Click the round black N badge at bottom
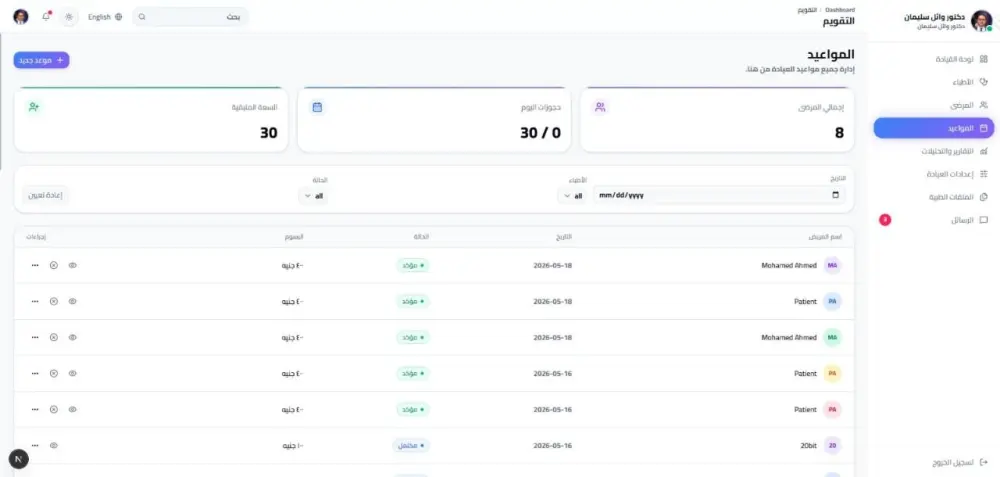 click(x=18, y=459)
